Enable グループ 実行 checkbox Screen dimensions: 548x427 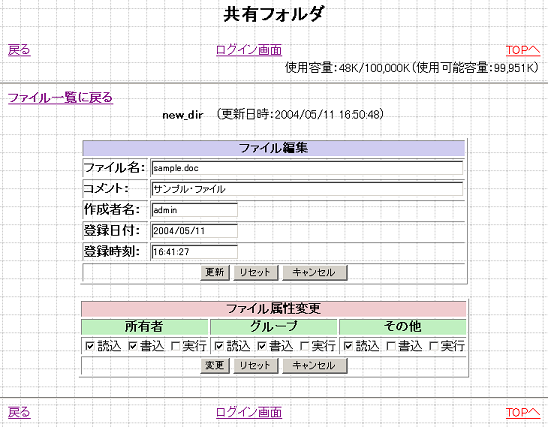[304, 346]
